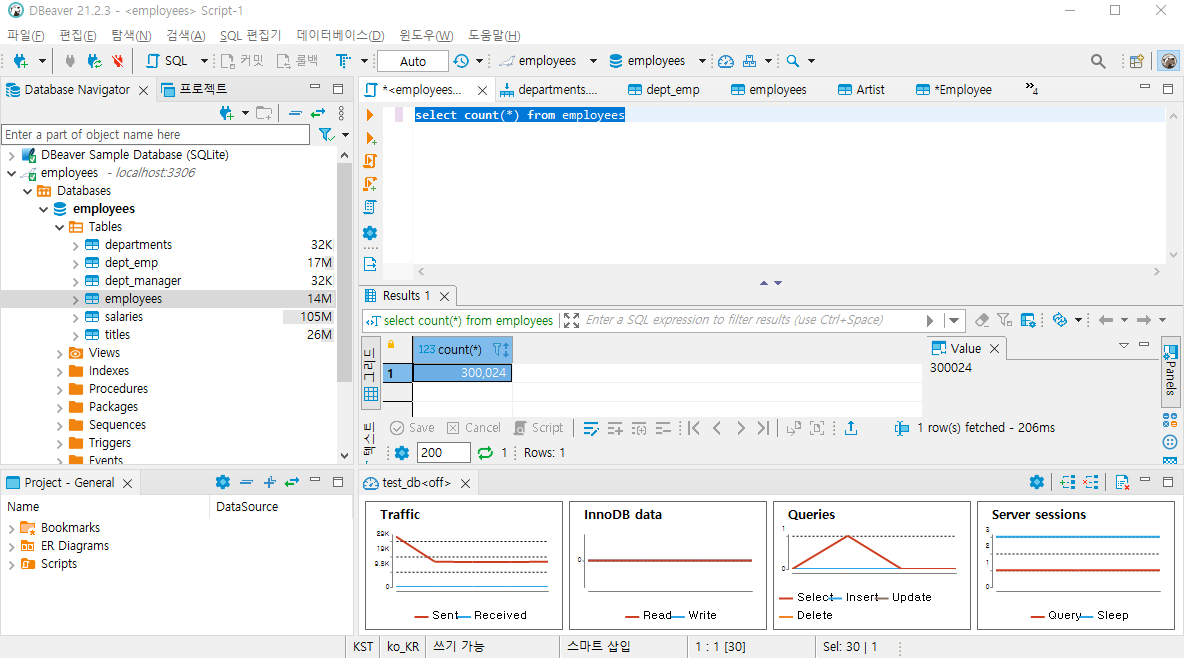Image resolution: width=1184 pixels, height=658 pixels.
Task: Open the 파일 menu
Action: point(26,36)
